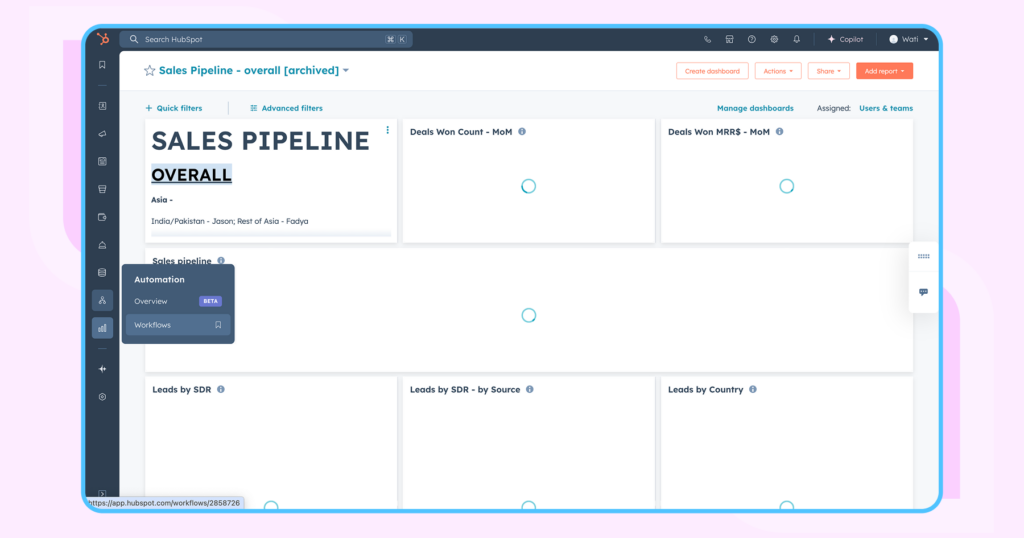Open the Marketplace store icon in top bar
Viewport: 1024px width, 538px height.
[729, 39]
